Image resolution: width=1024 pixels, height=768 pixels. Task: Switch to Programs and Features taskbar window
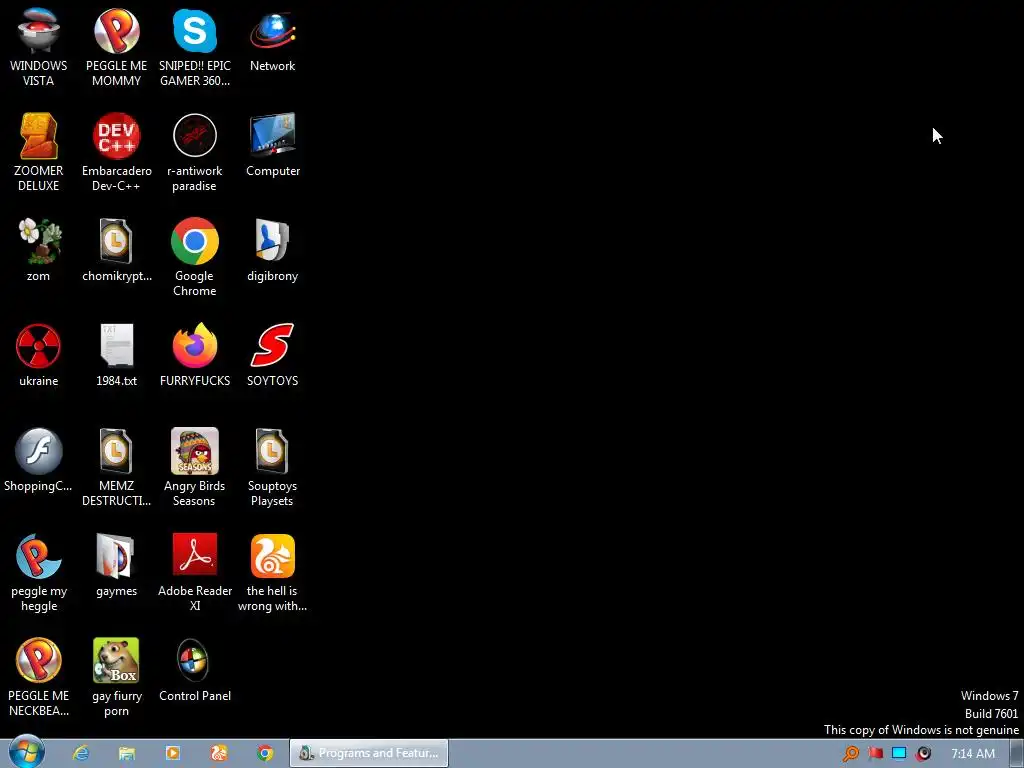tap(369, 753)
